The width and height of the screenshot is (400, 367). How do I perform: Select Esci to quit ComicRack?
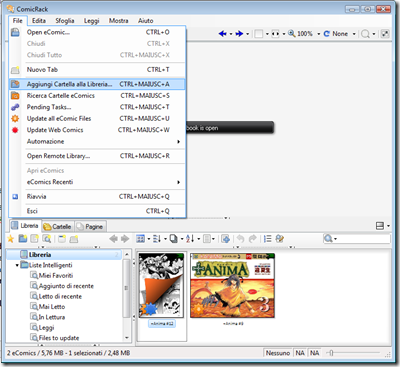click(97, 211)
